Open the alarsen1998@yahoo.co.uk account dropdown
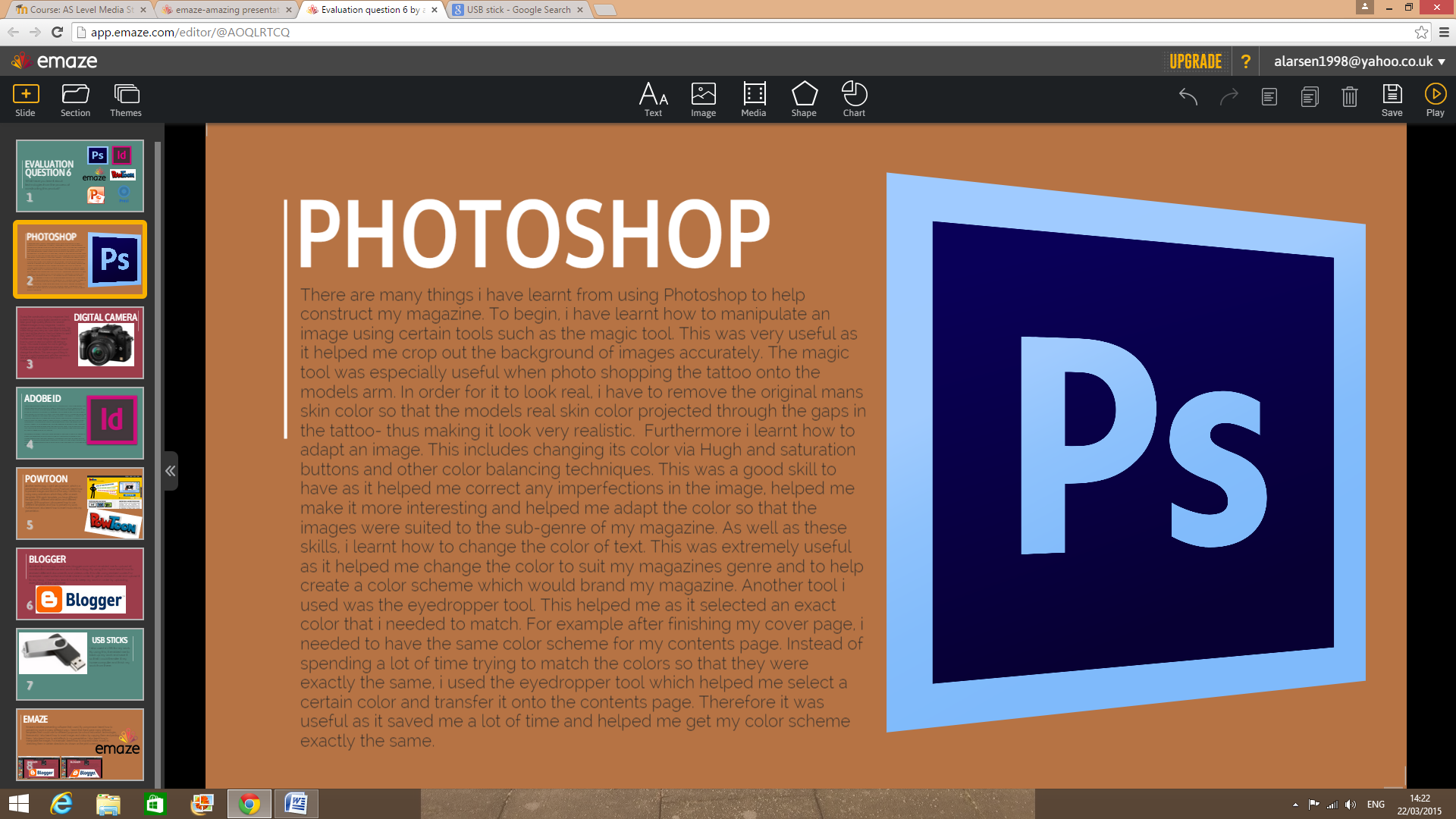1456x819 pixels. 1360,61
